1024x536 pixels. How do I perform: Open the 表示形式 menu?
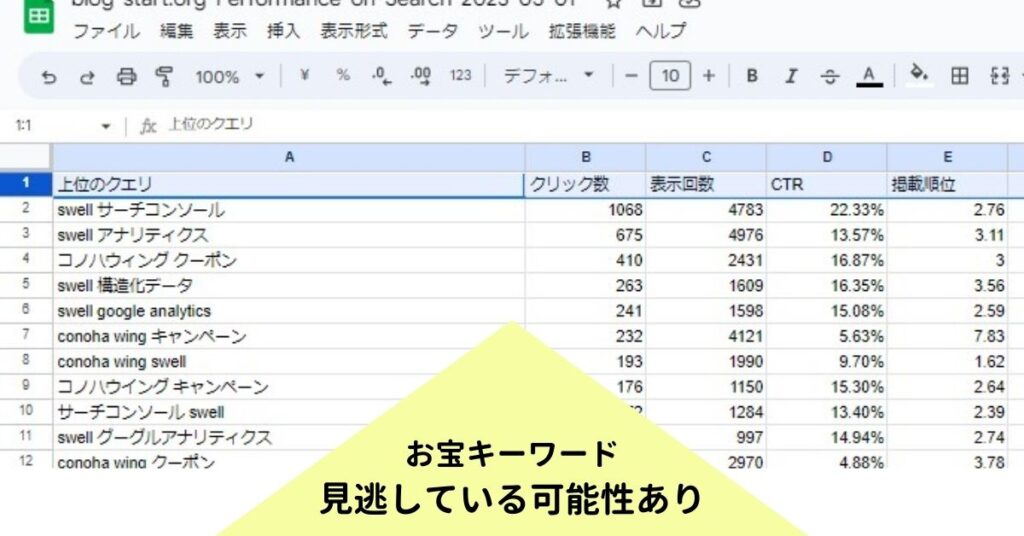353,31
